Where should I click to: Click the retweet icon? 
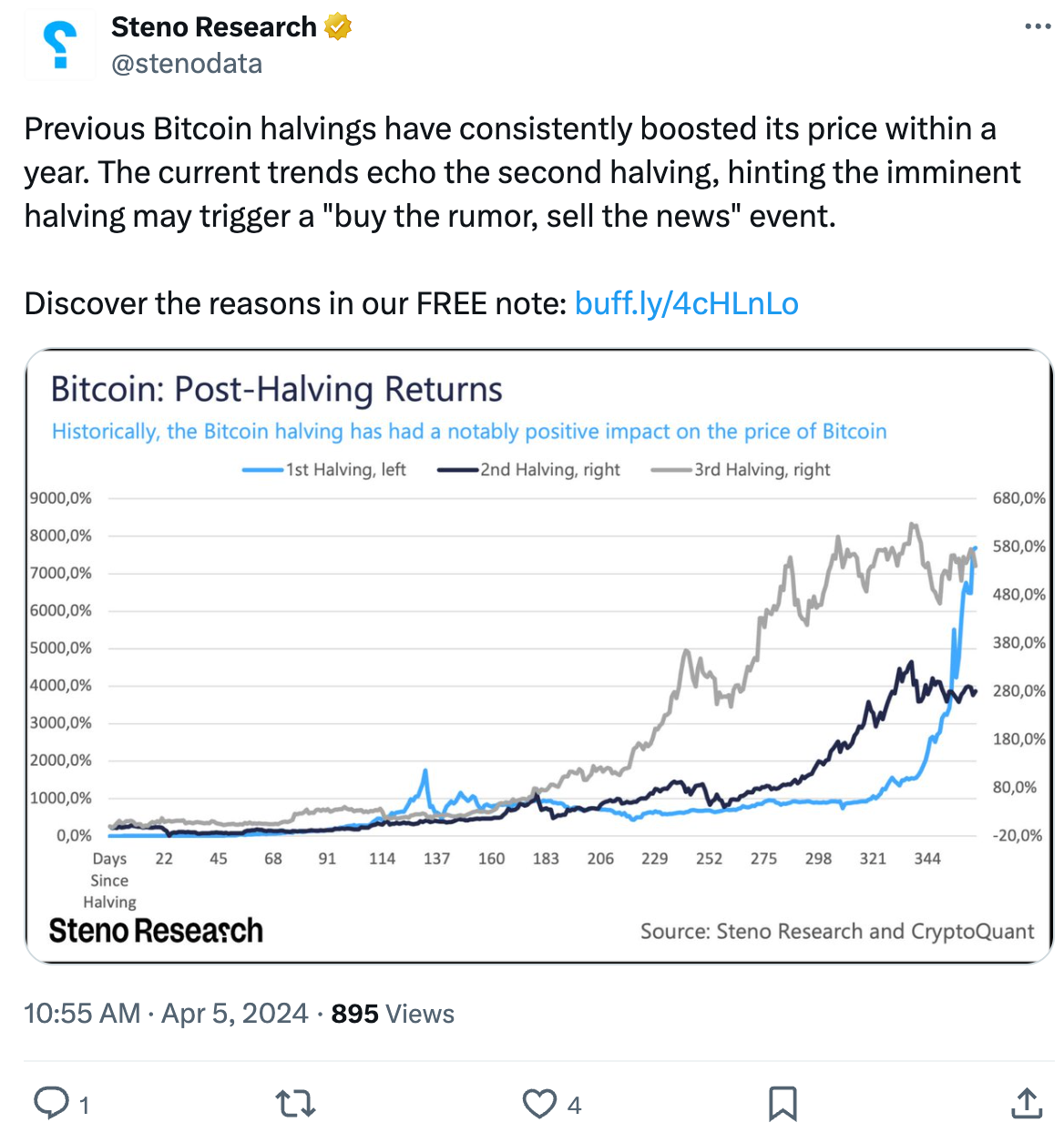(x=295, y=1103)
